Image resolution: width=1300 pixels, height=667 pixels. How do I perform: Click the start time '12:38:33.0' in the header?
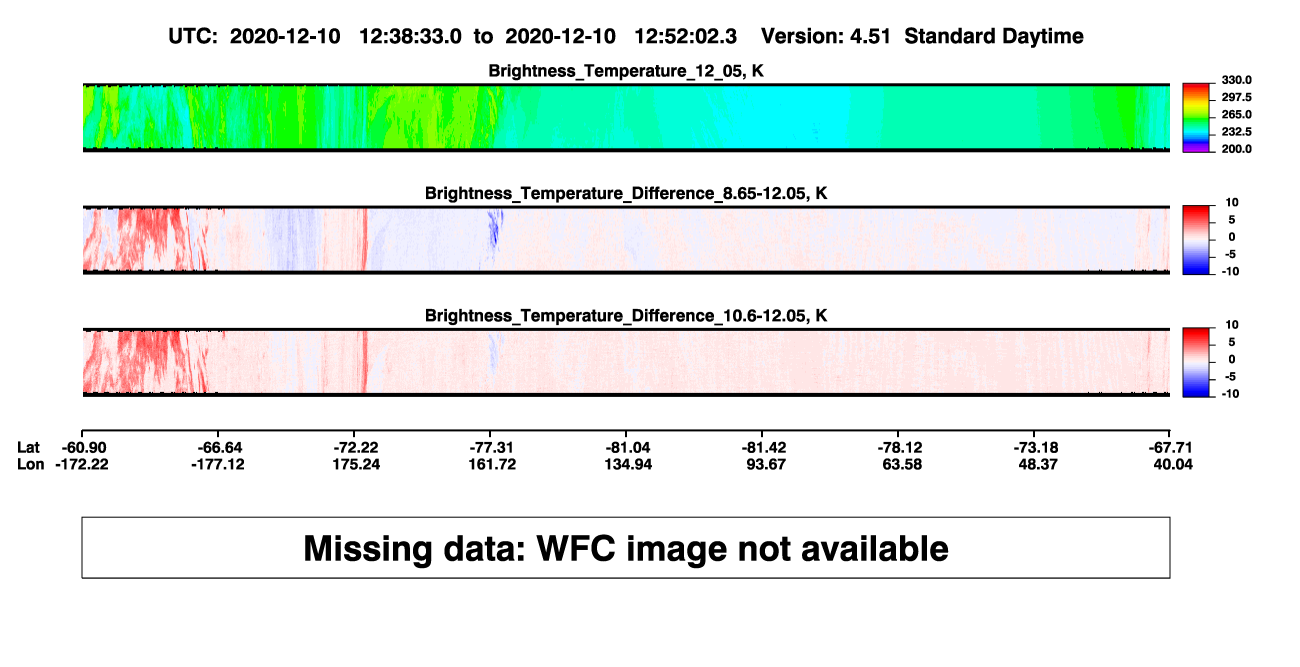pyautogui.click(x=410, y=37)
